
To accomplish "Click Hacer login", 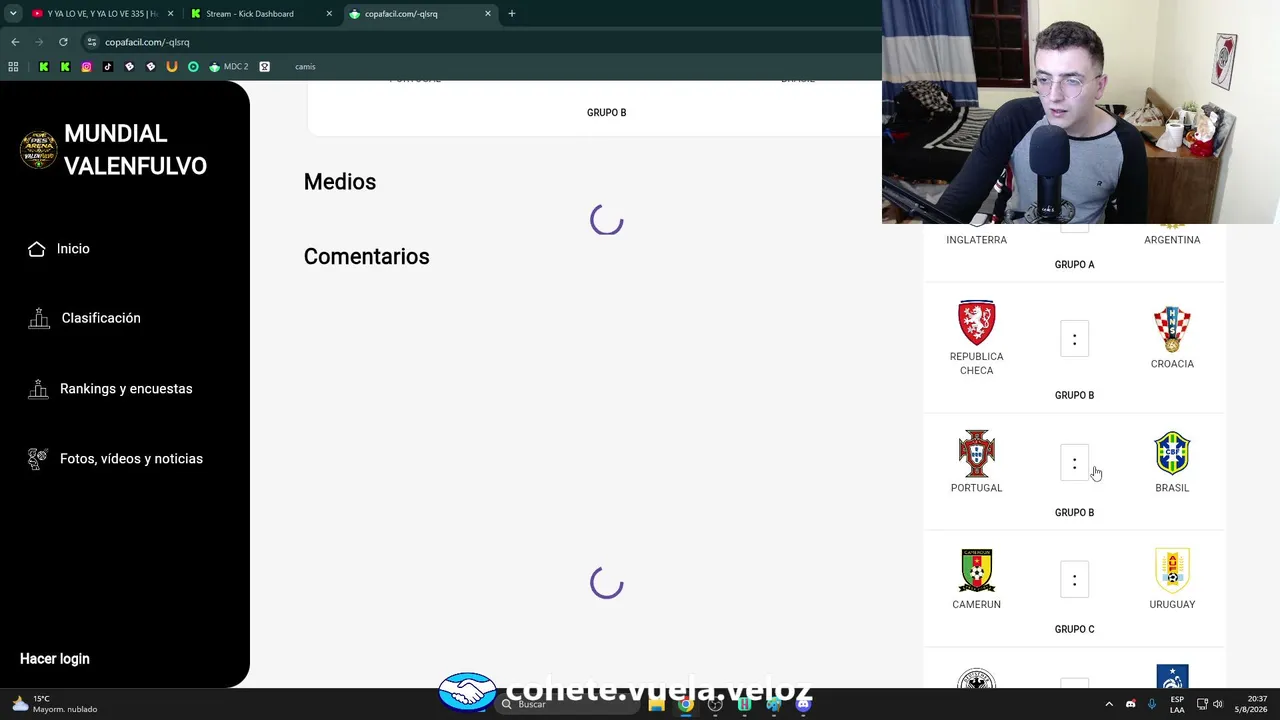I will (x=55, y=659).
